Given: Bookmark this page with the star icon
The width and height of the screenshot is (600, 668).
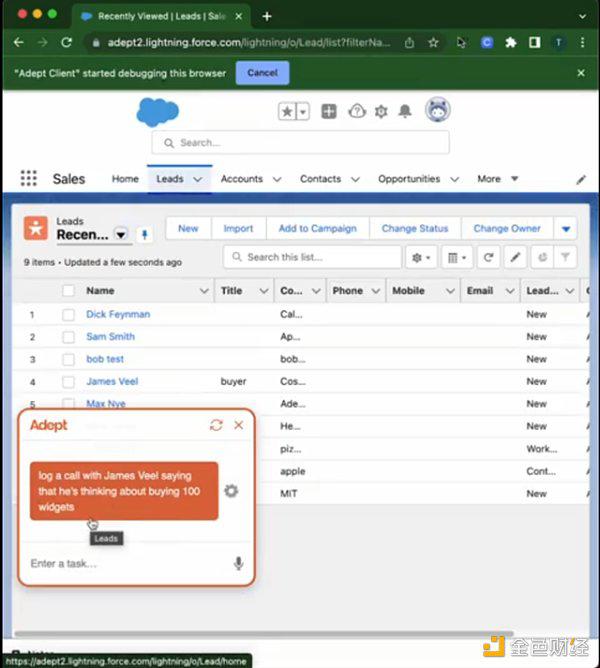Looking at the screenshot, I should click(x=433, y=42).
